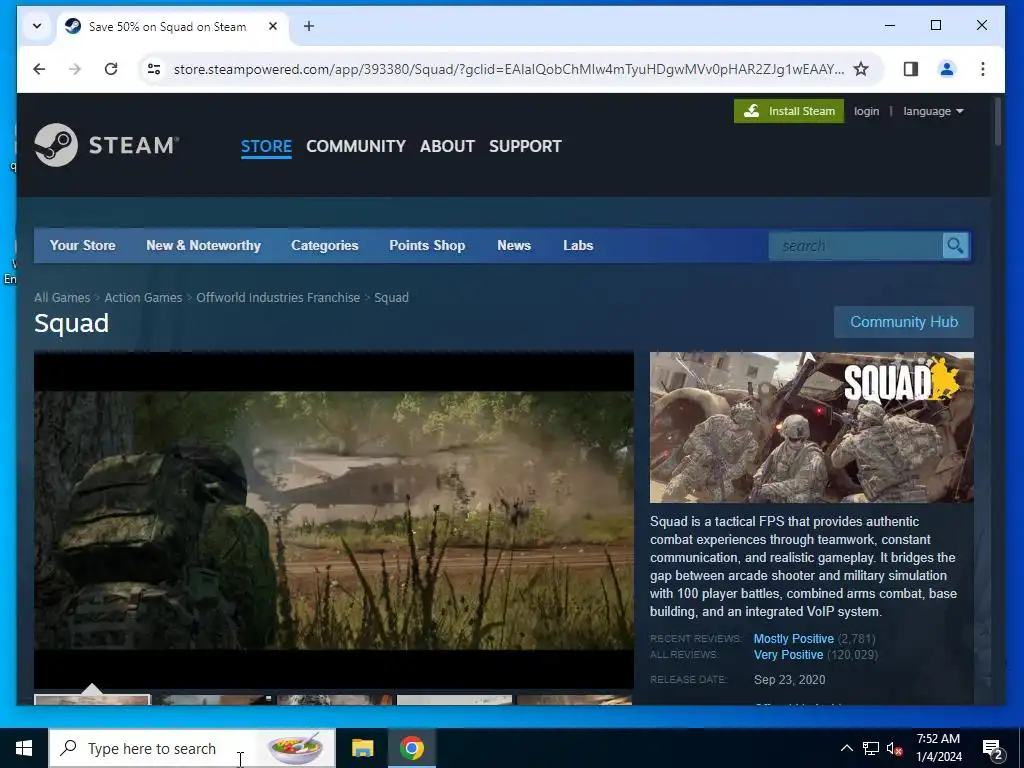Image resolution: width=1024 pixels, height=768 pixels.
Task: Open Chrome's tab search chevron
Action: (37, 26)
